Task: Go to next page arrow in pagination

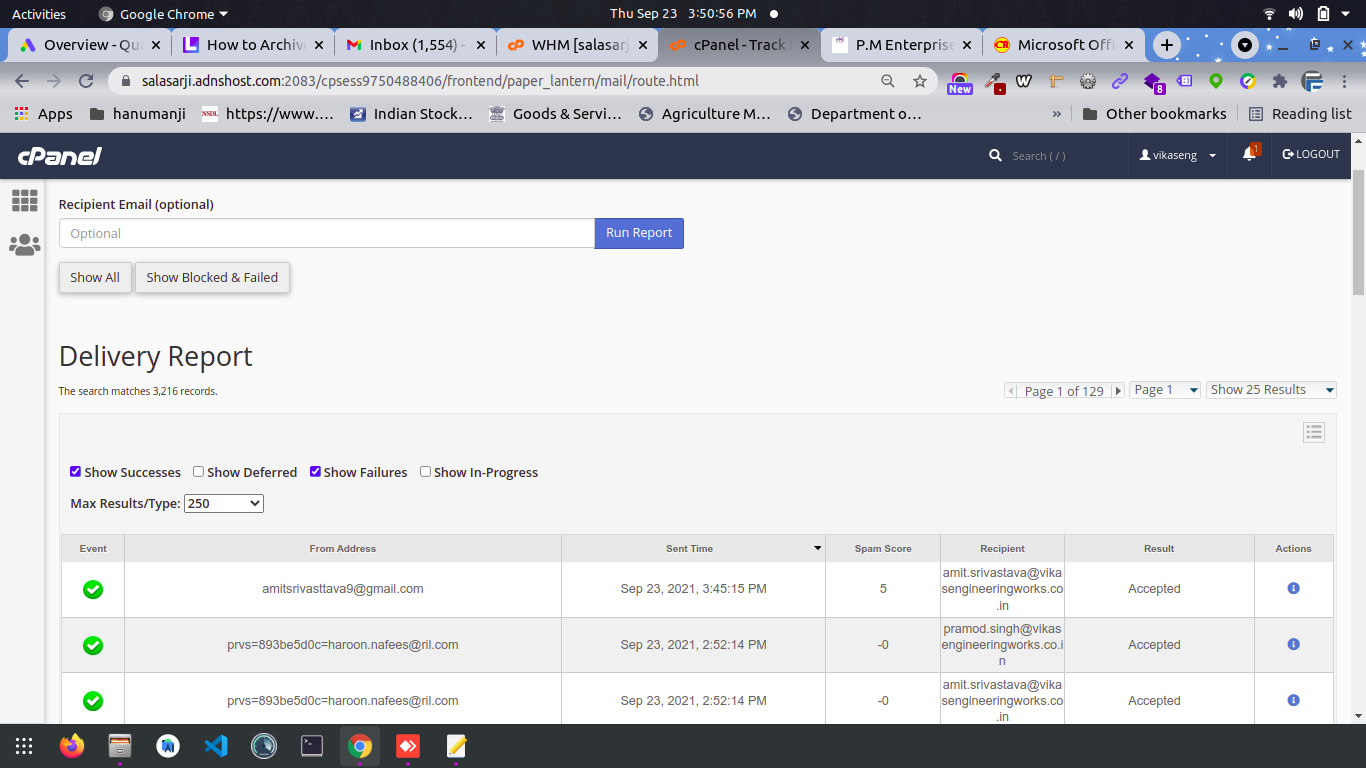Action: [1118, 391]
